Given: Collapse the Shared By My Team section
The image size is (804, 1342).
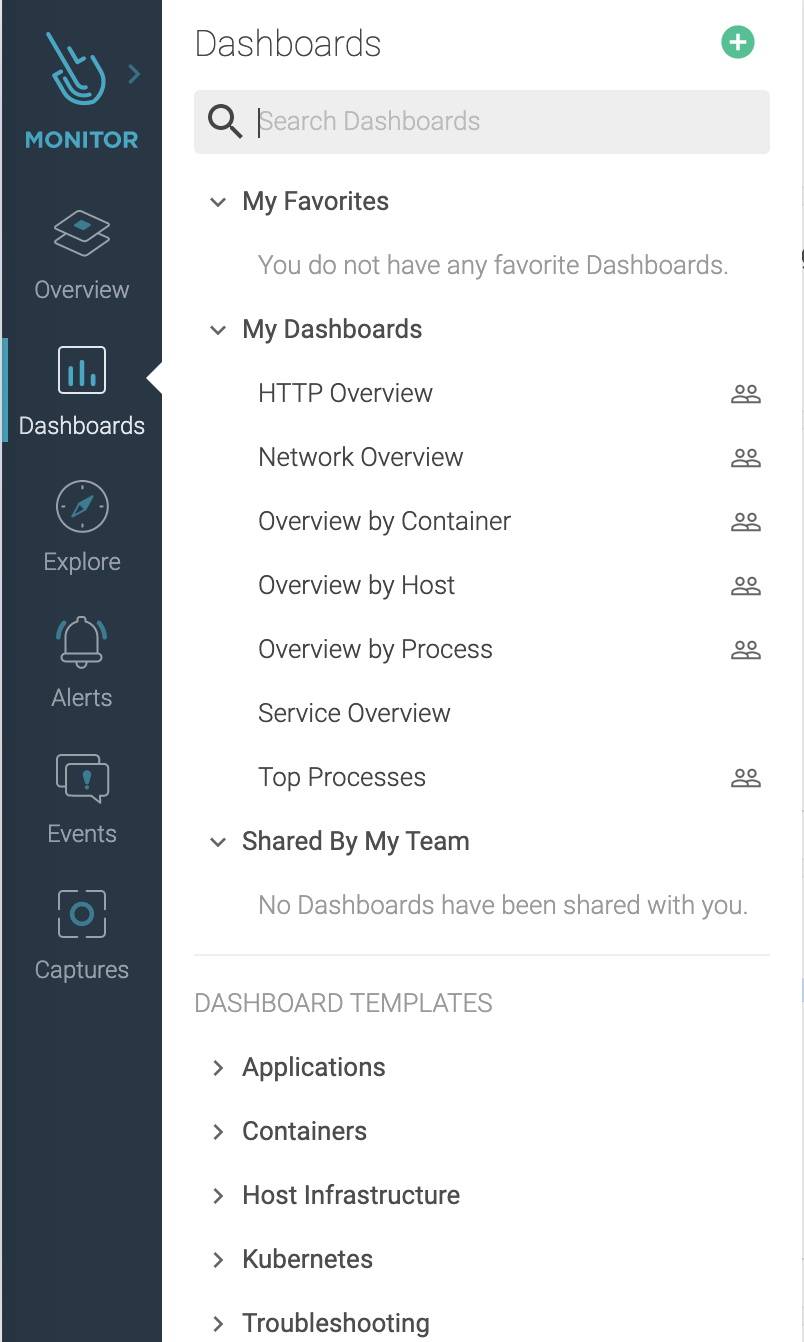Looking at the screenshot, I should [x=217, y=842].
